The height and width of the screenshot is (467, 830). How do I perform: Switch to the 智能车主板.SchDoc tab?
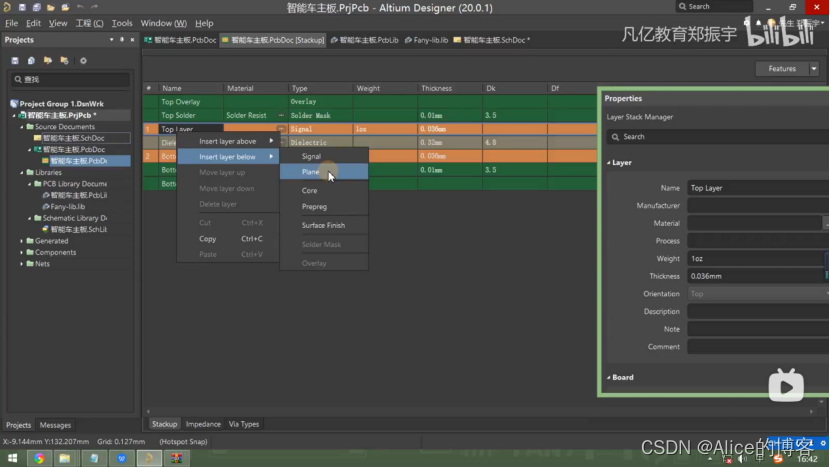coord(492,40)
